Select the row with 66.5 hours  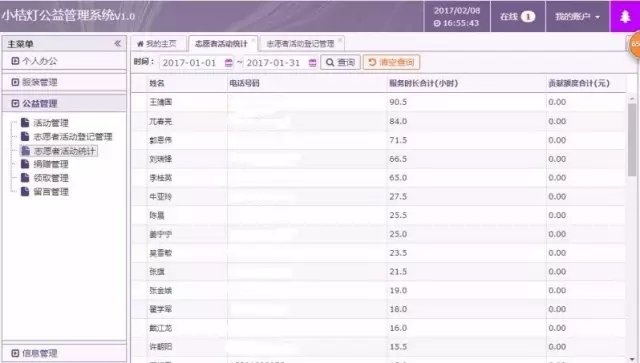[378, 159]
